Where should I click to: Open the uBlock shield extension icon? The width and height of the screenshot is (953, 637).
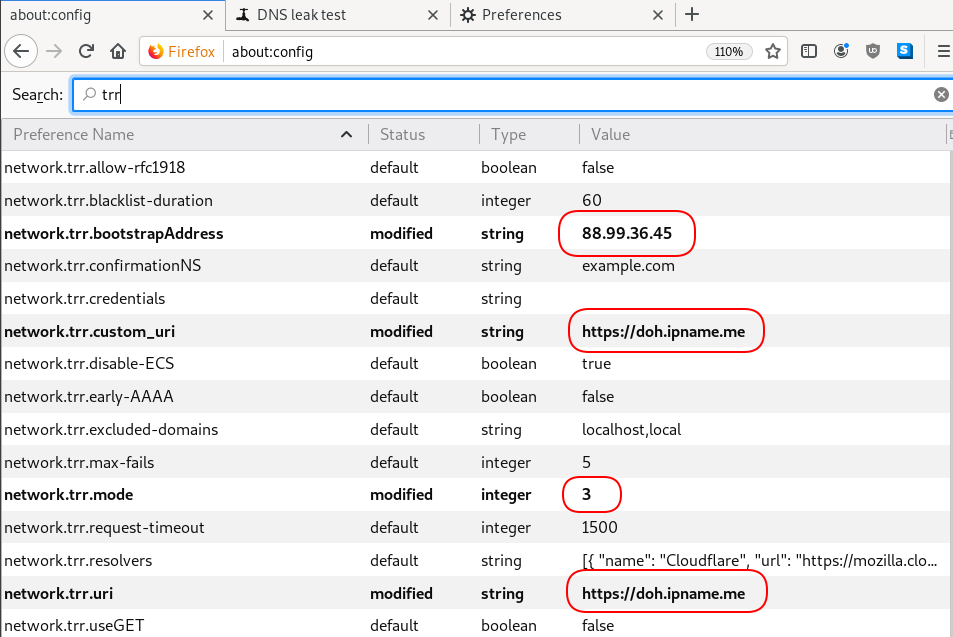[x=873, y=51]
